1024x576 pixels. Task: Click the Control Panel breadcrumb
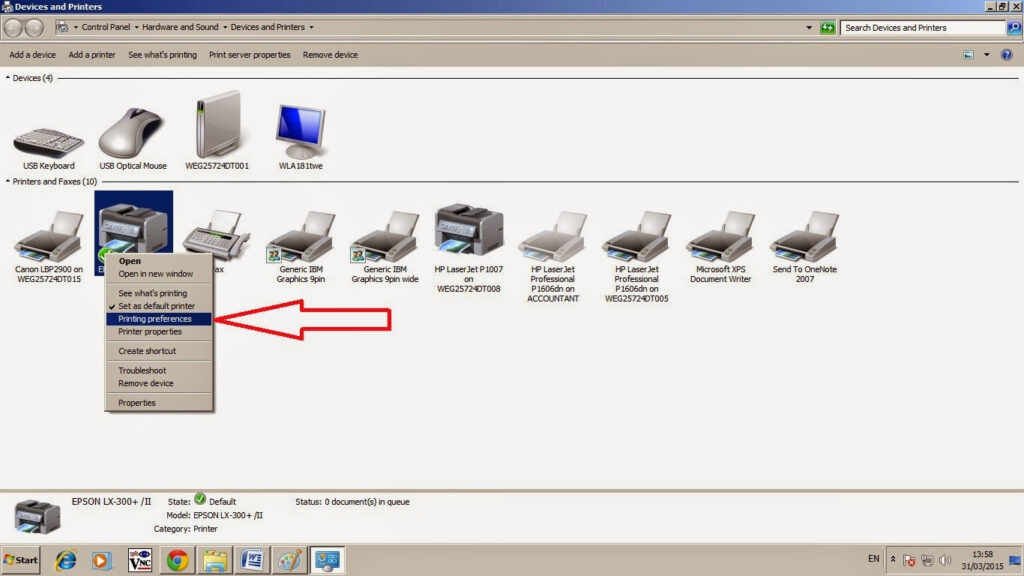[106, 27]
